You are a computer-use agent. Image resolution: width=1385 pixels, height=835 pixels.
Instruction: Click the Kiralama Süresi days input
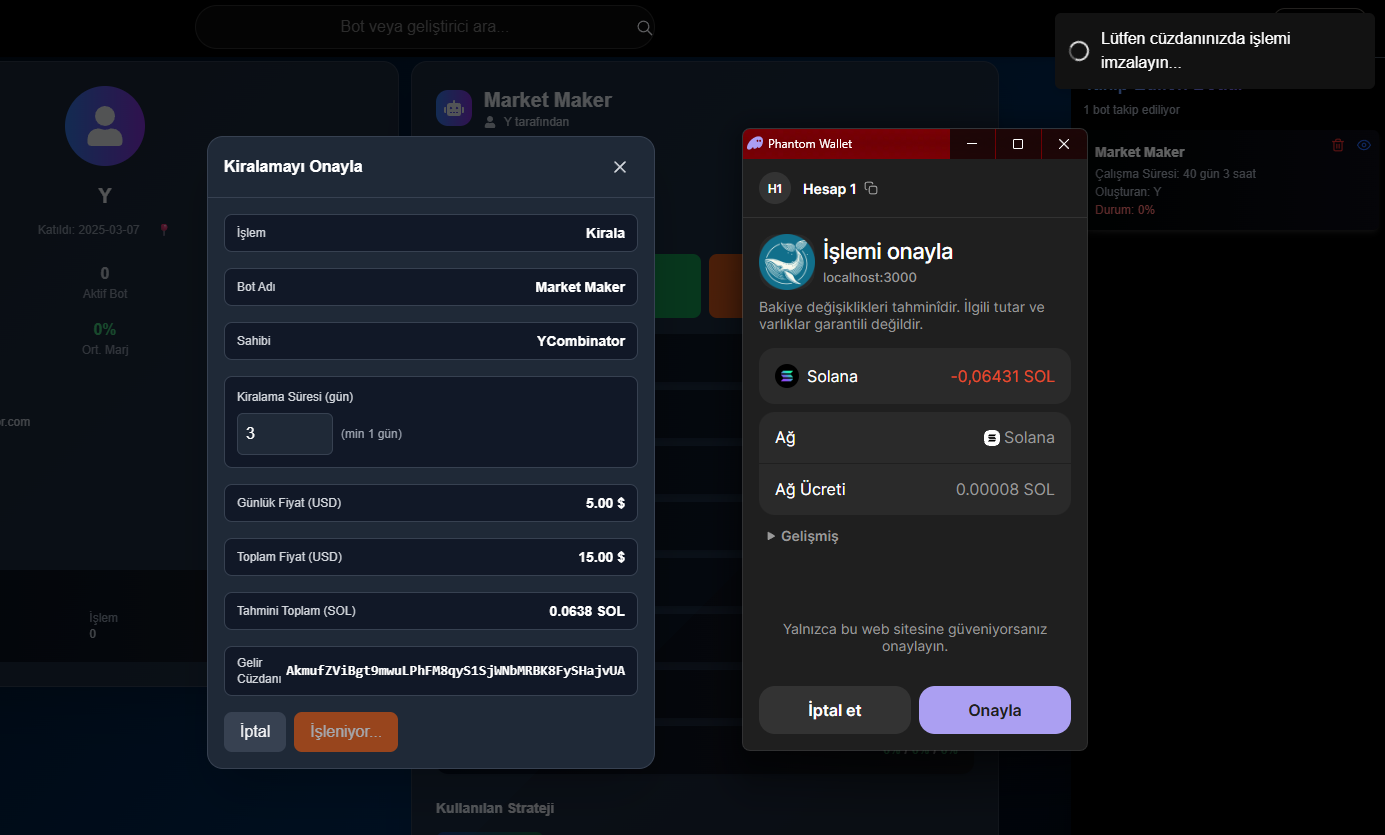[285, 434]
